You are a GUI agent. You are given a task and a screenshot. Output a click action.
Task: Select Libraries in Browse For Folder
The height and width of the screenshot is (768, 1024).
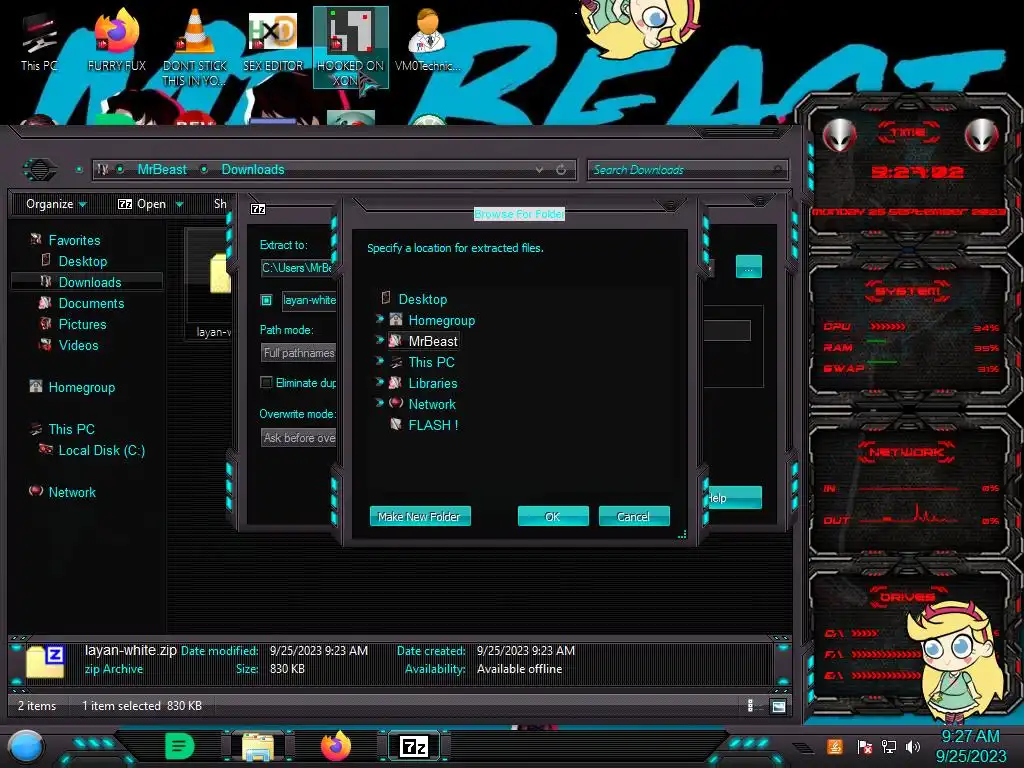point(432,383)
